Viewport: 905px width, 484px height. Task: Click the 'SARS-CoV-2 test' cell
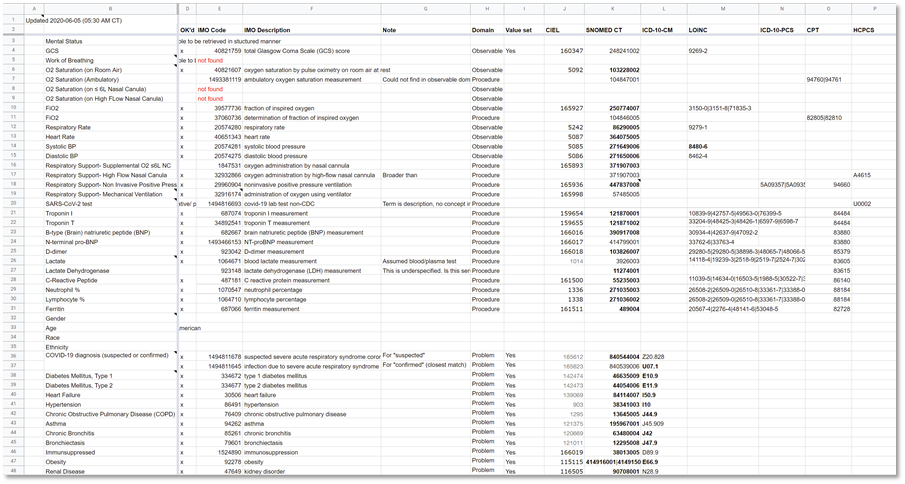coord(72,203)
